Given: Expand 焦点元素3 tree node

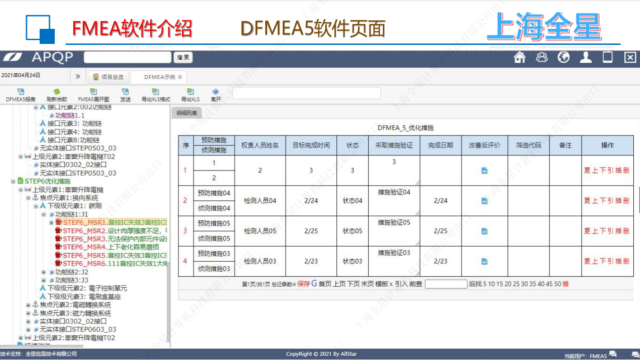Looking at the screenshot, I should pyautogui.click(x=28, y=313).
